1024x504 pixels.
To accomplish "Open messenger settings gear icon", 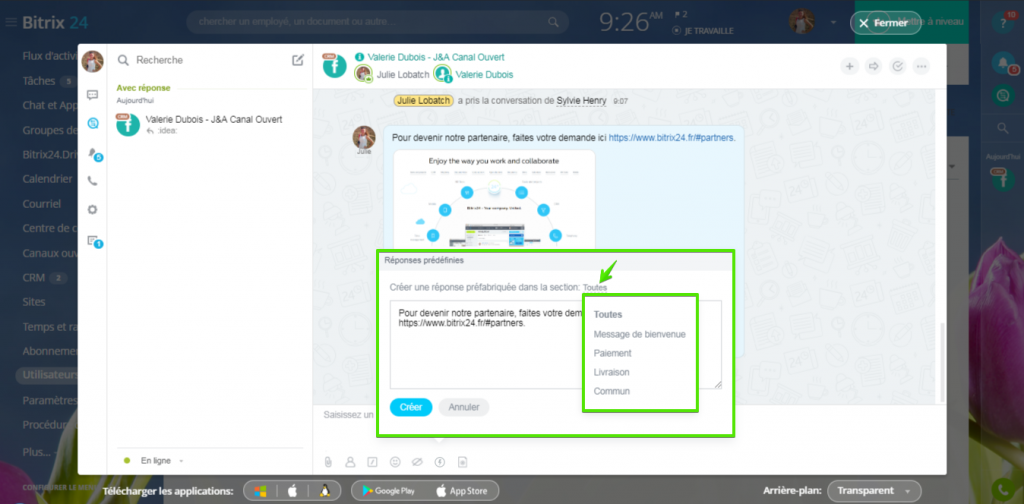I will (x=92, y=210).
